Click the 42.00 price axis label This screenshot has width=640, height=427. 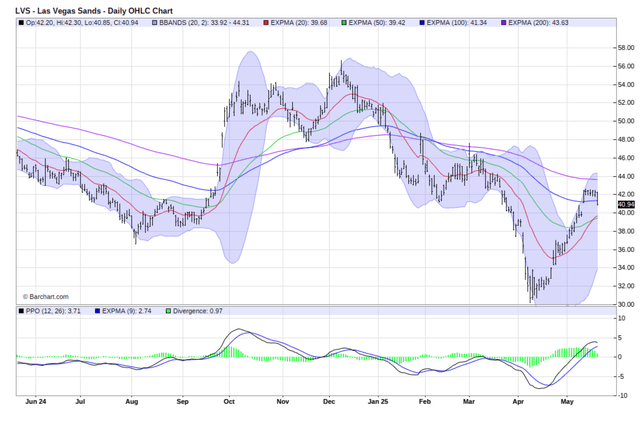(x=626, y=194)
